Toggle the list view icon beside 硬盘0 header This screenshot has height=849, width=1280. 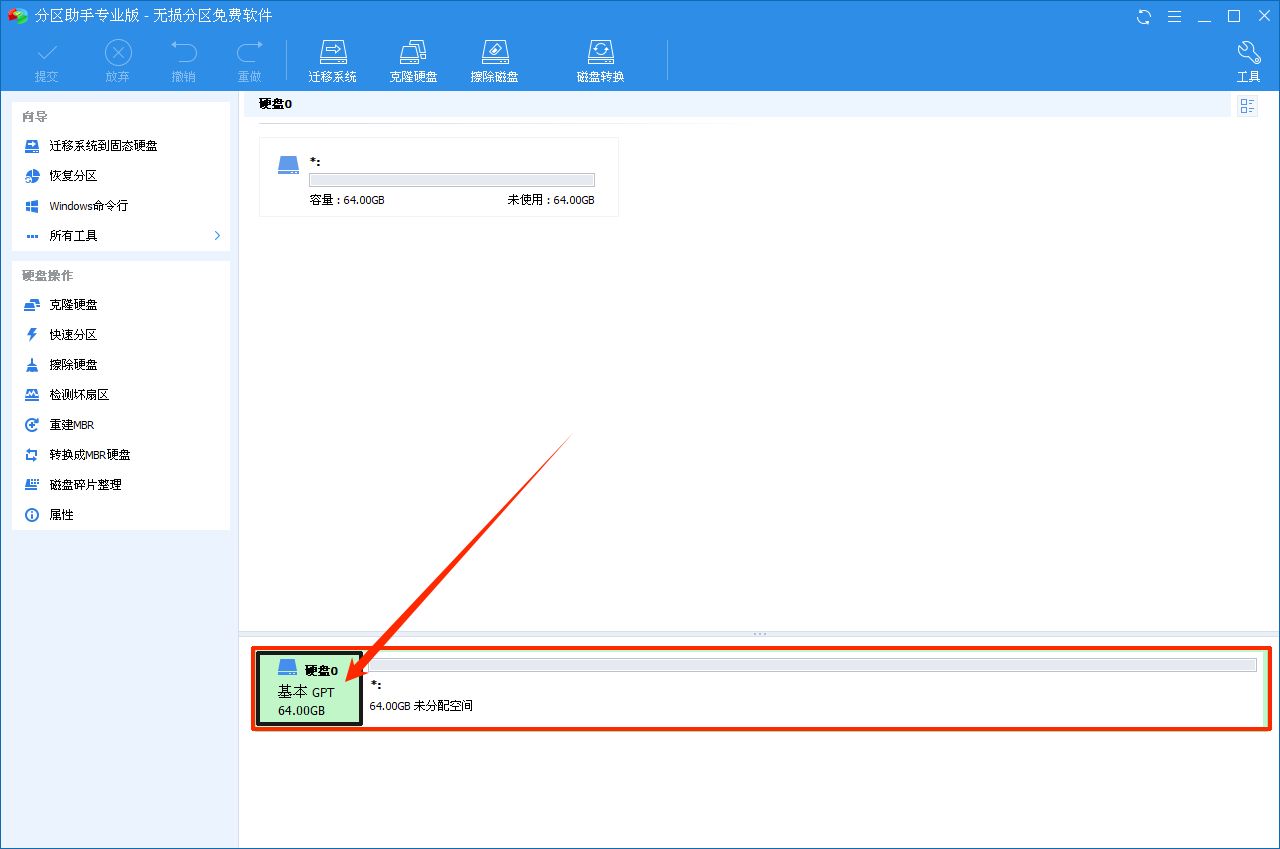1247,106
